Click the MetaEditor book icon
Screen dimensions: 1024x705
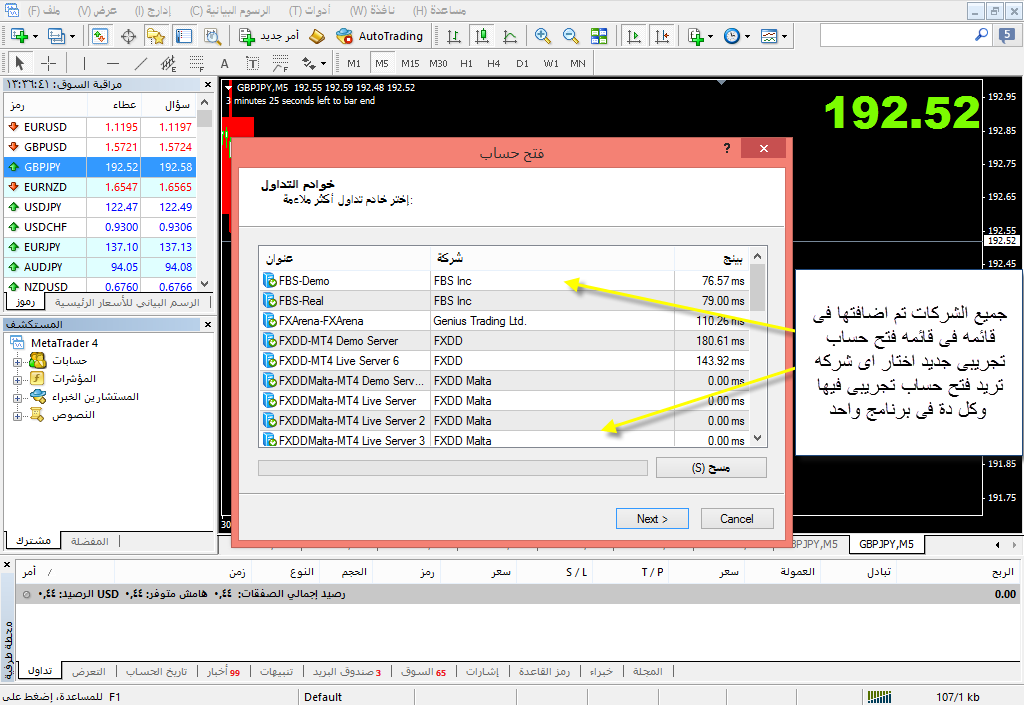(x=316, y=36)
